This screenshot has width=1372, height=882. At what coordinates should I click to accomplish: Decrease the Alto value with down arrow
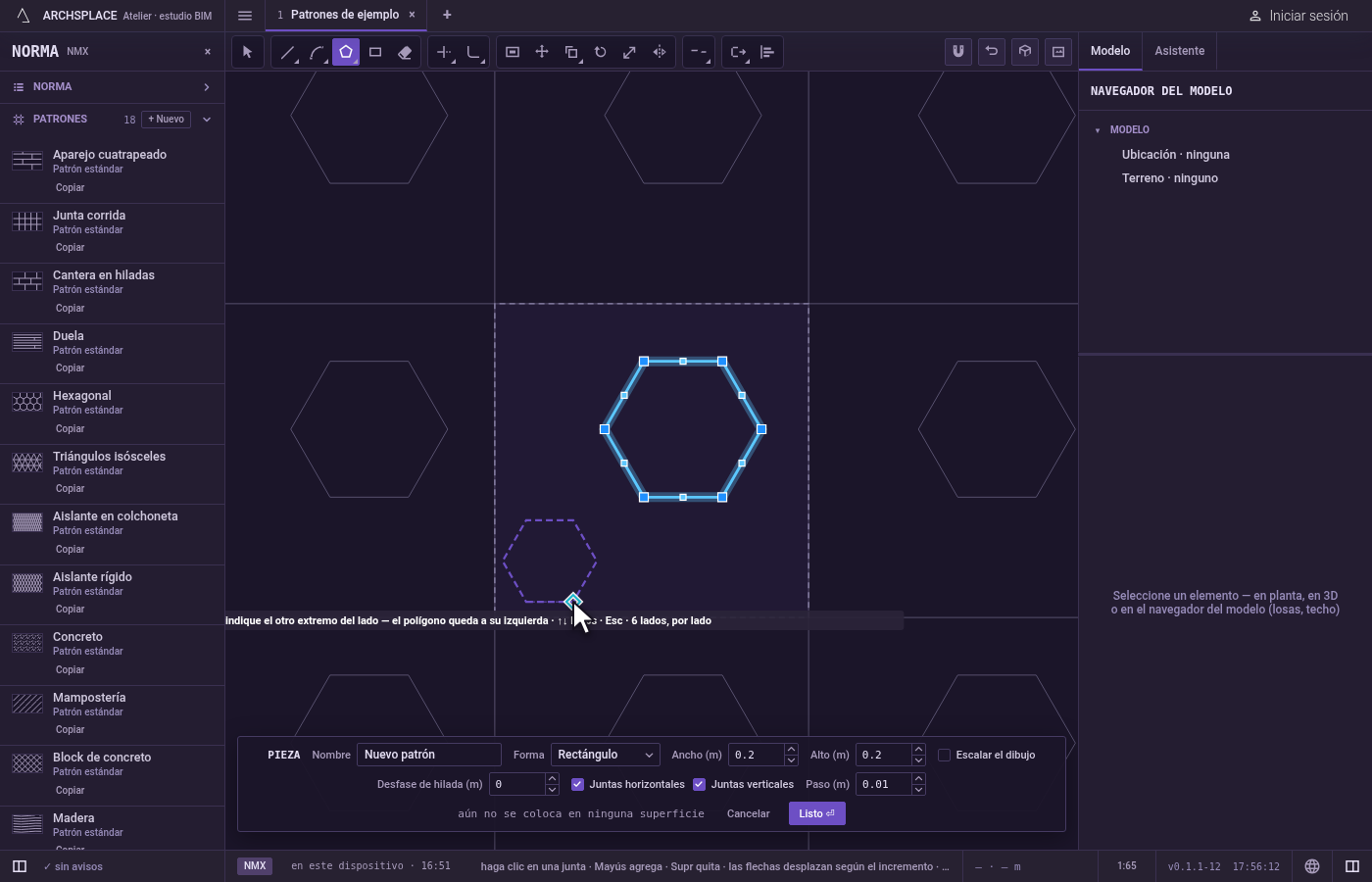tap(918, 760)
